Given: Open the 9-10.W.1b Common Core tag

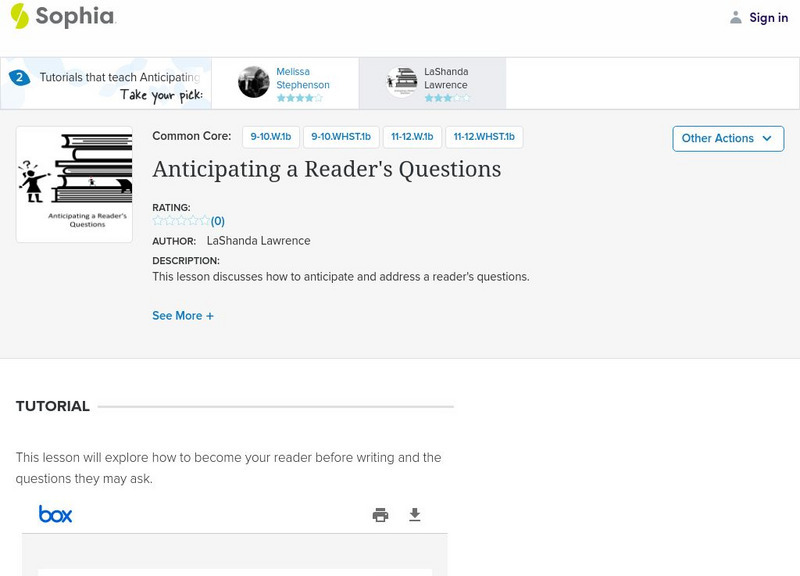Looking at the screenshot, I should pyautogui.click(x=270, y=137).
